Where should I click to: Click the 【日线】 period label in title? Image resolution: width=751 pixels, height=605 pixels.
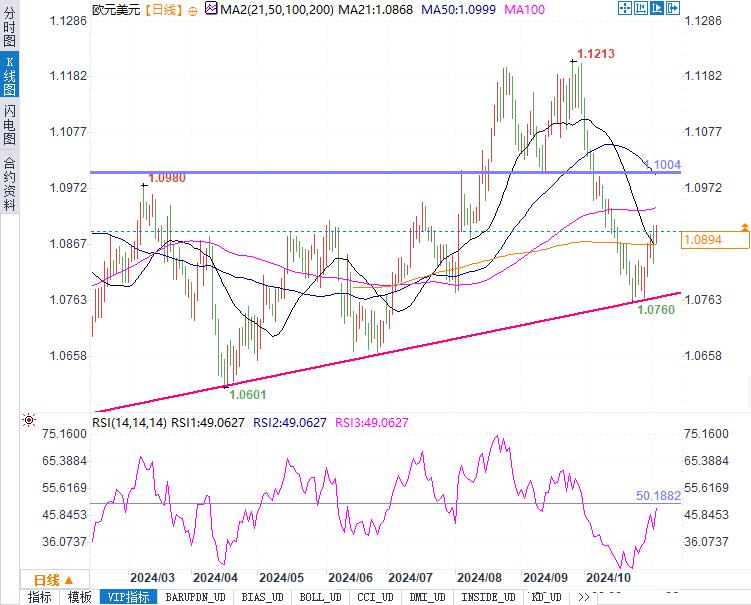[165, 10]
